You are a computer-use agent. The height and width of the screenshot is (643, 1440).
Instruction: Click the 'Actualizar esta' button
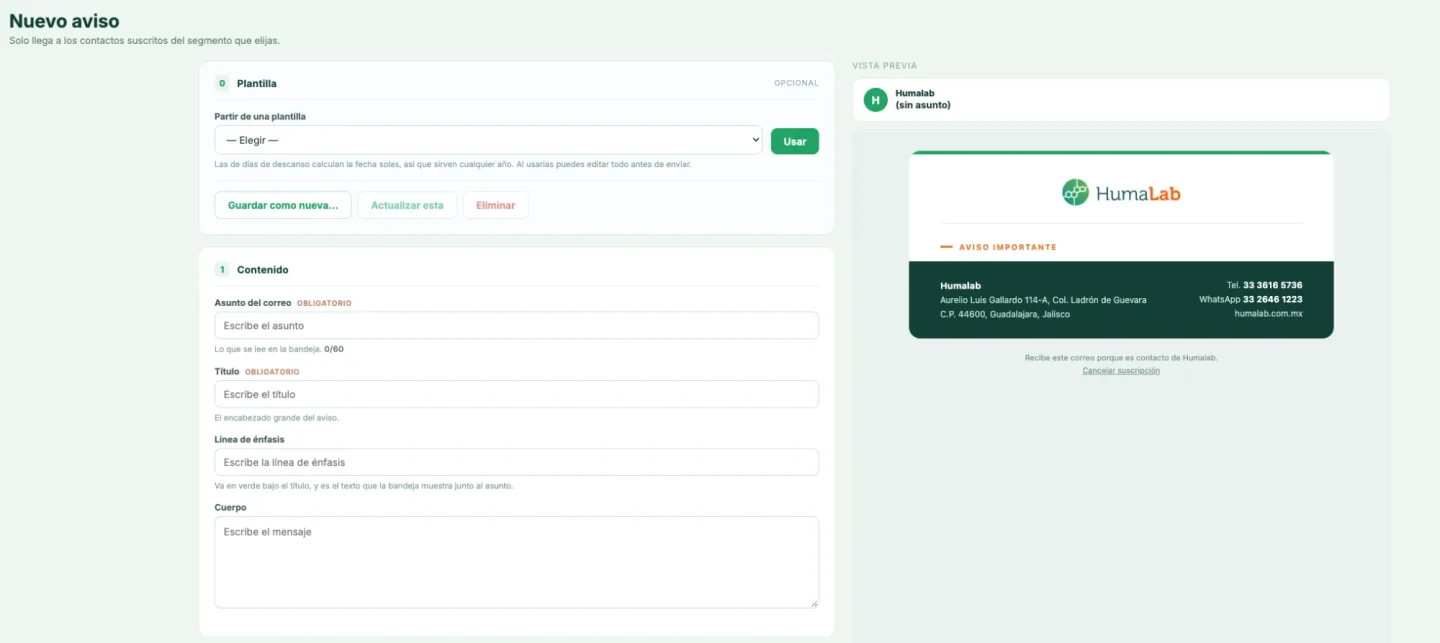pos(407,205)
